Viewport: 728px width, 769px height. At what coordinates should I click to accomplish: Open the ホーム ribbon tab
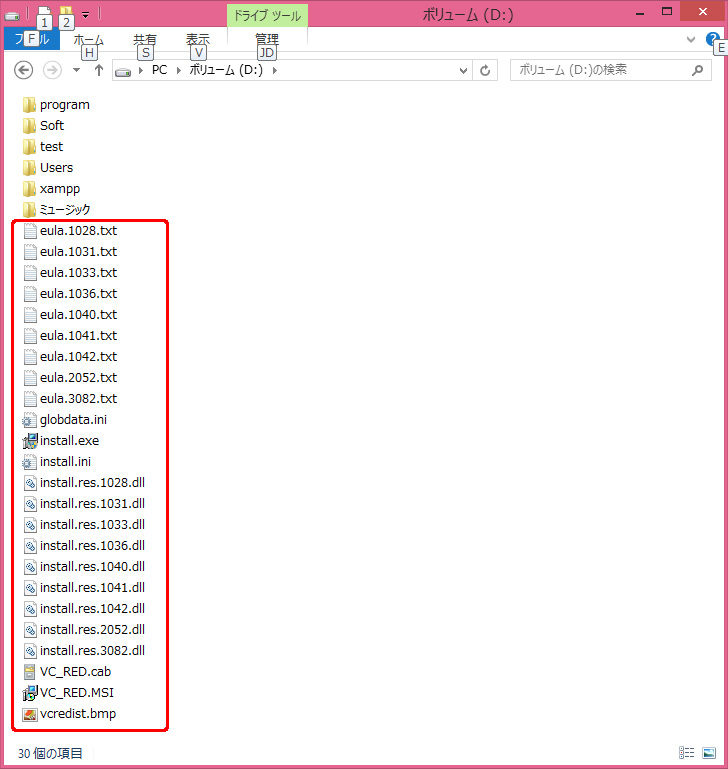[x=88, y=39]
